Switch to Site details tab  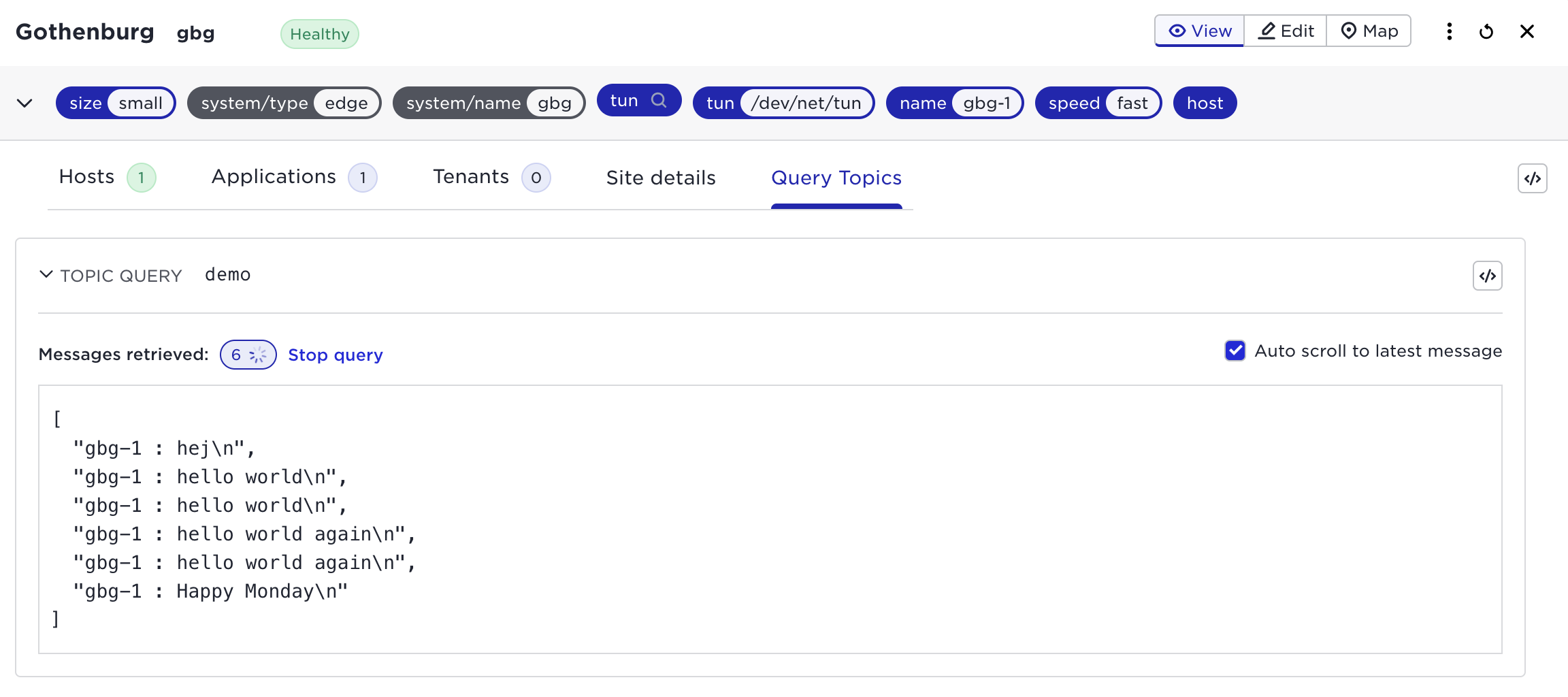pos(660,178)
